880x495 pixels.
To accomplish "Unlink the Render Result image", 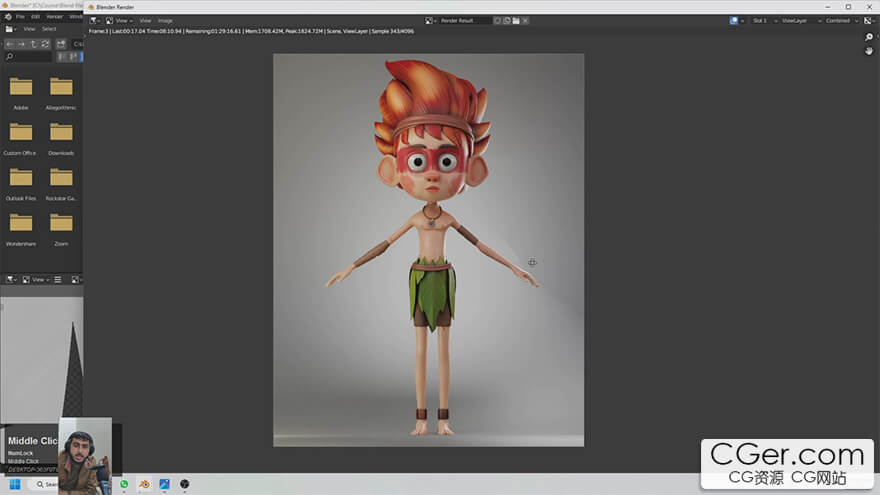I will (x=525, y=21).
